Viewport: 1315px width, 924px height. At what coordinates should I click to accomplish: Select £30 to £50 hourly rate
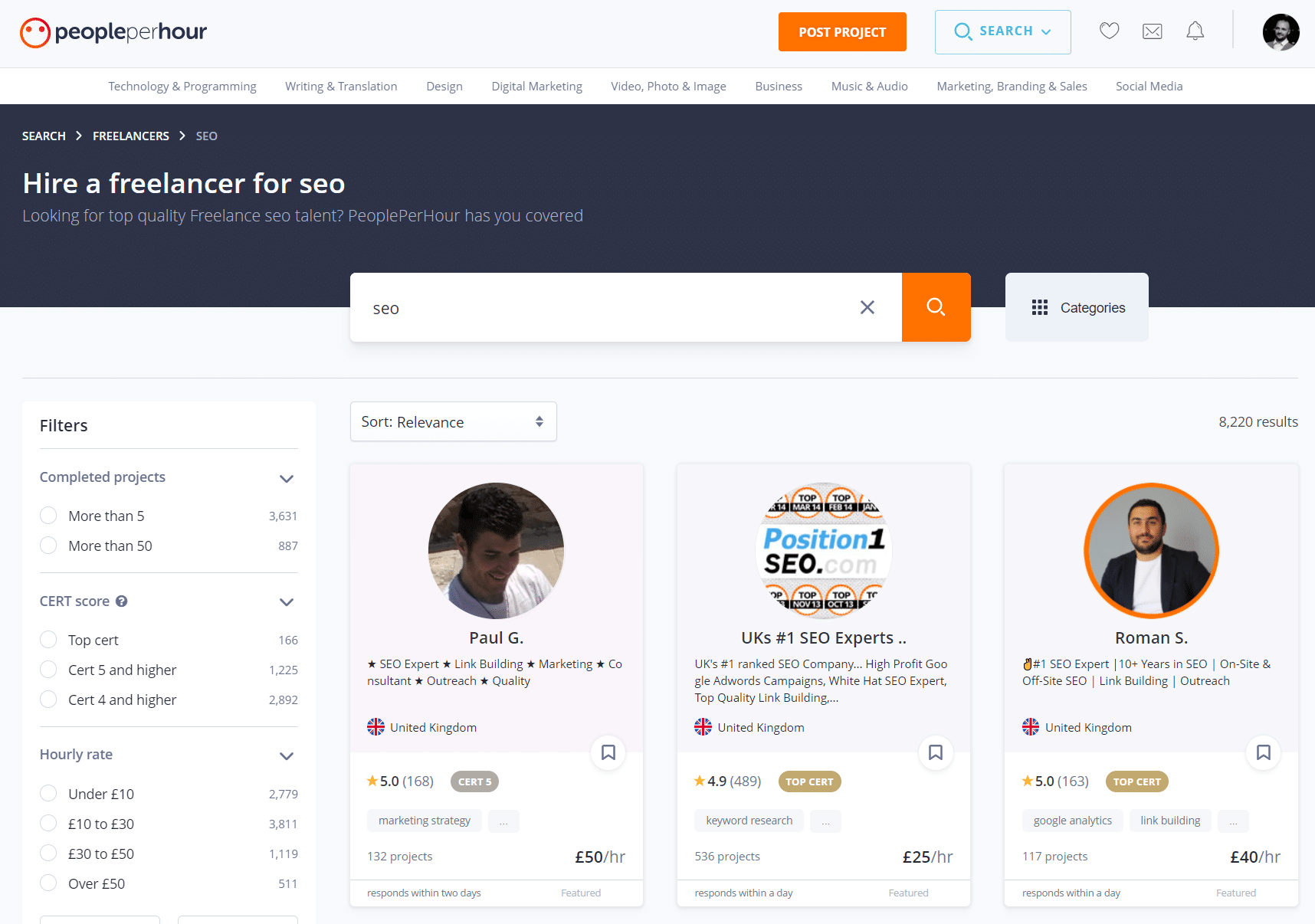point(48,854)
